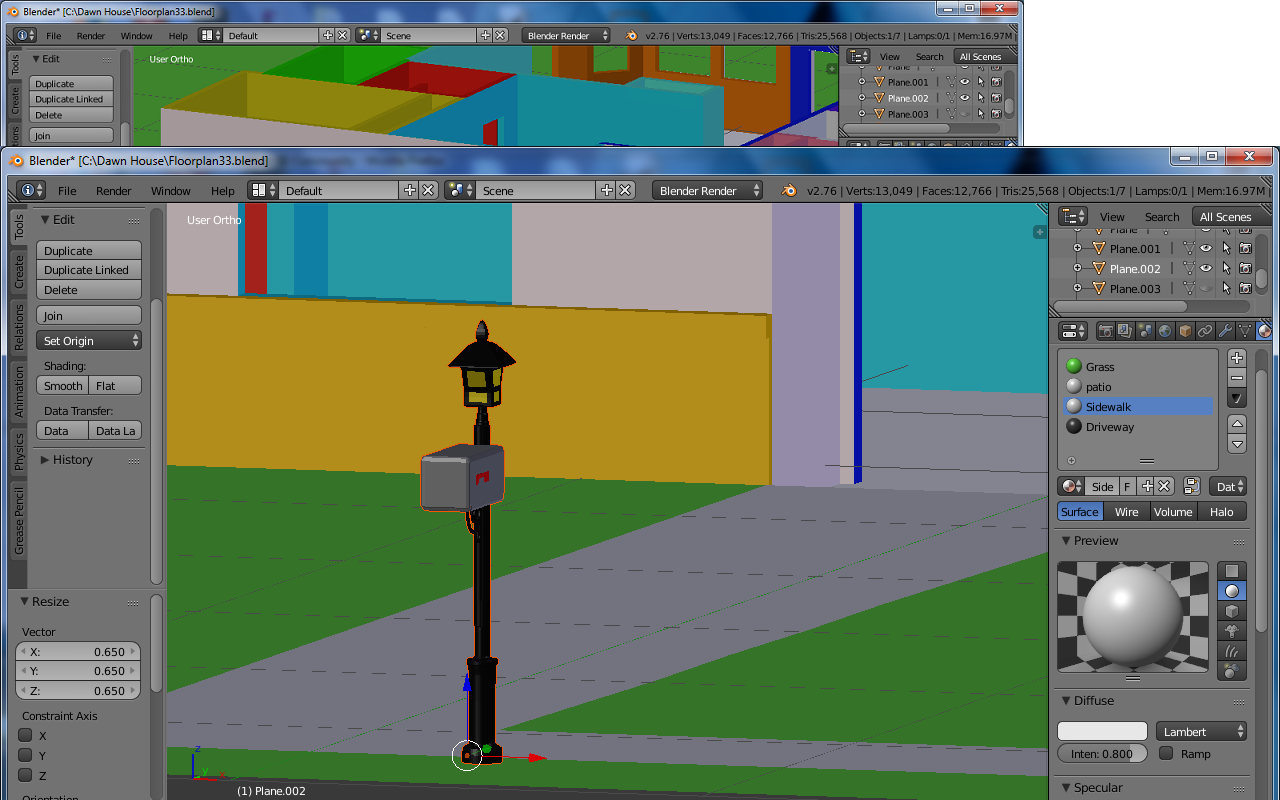Move material slot up arrow

tap(1237, 425)
